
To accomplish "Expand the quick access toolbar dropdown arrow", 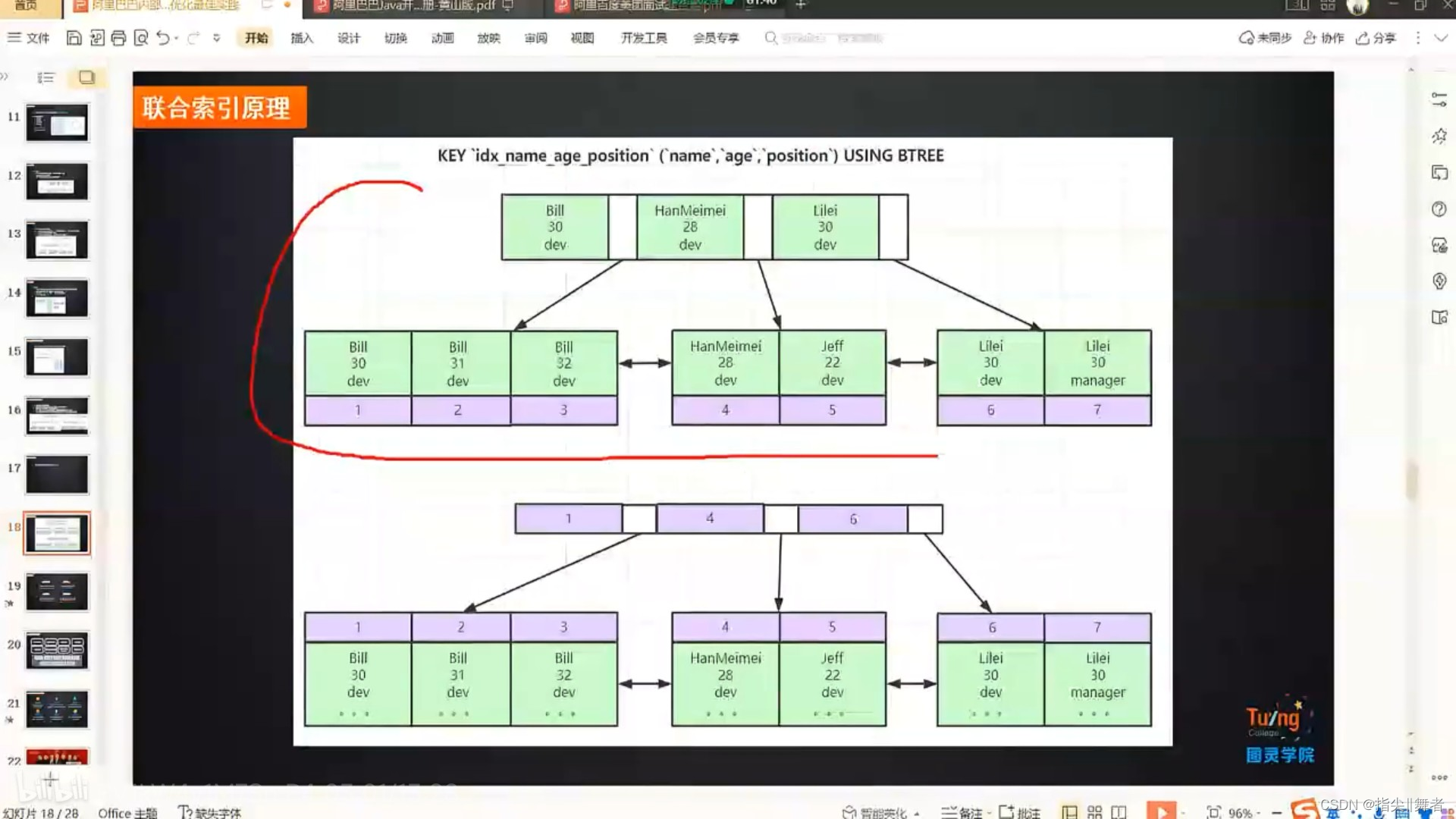I will pyautogui.click(x=217, y=38).
